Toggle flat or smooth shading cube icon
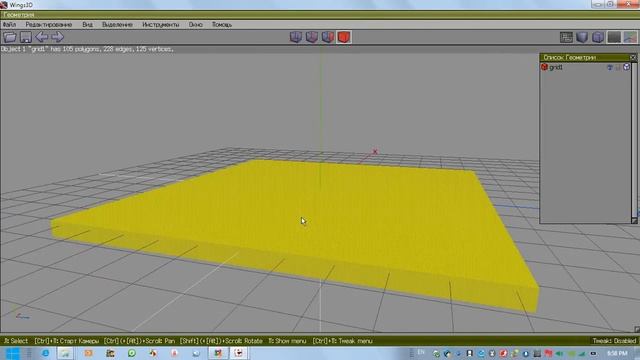Image resolution: width=640 pixels, height=360 pixels. 582,37
